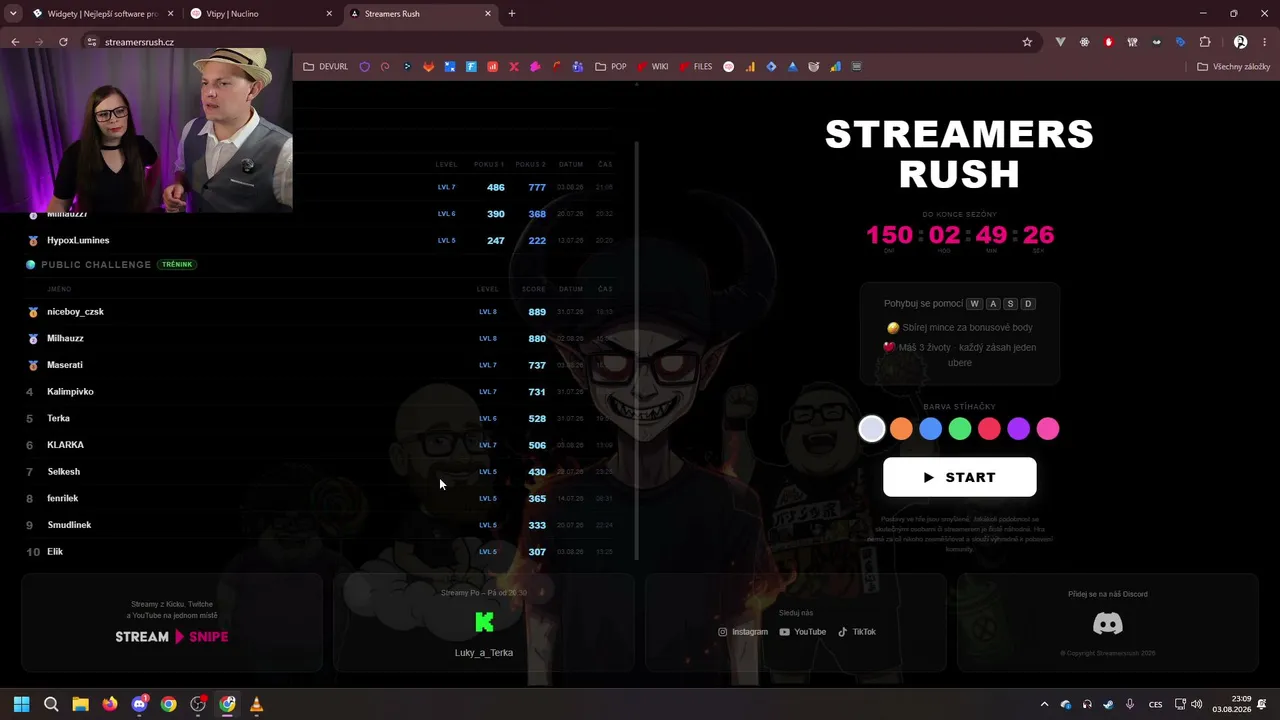1280x720 pixels.
Task: Open the GitLab fox bookmark
Action: pos(428,67)
